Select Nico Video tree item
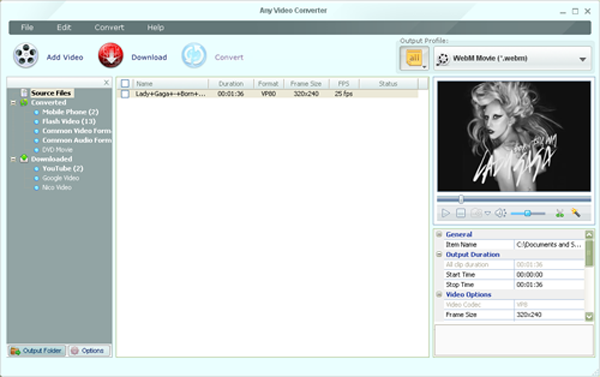Viewport: 600px width, 377px height. click(x=57, y=188)
